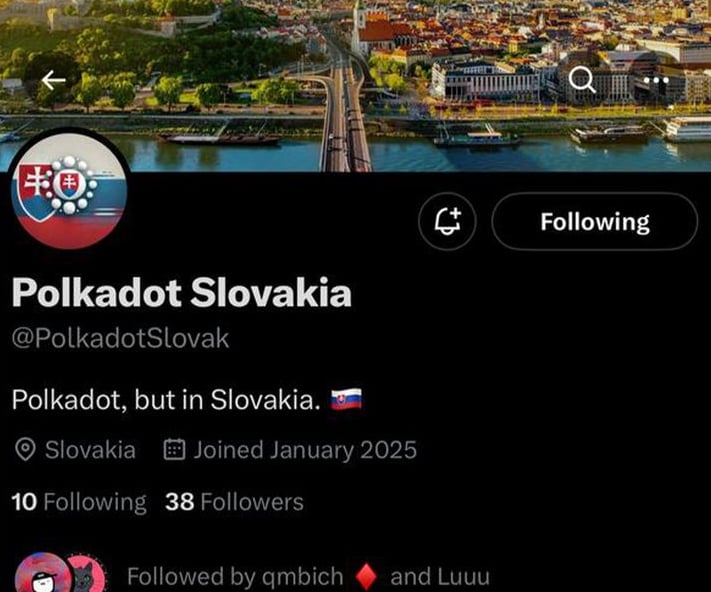The width and height of the screenshot is (711, 592).
Task: Tap the cat follower avatar
Action: click(86, 574)
